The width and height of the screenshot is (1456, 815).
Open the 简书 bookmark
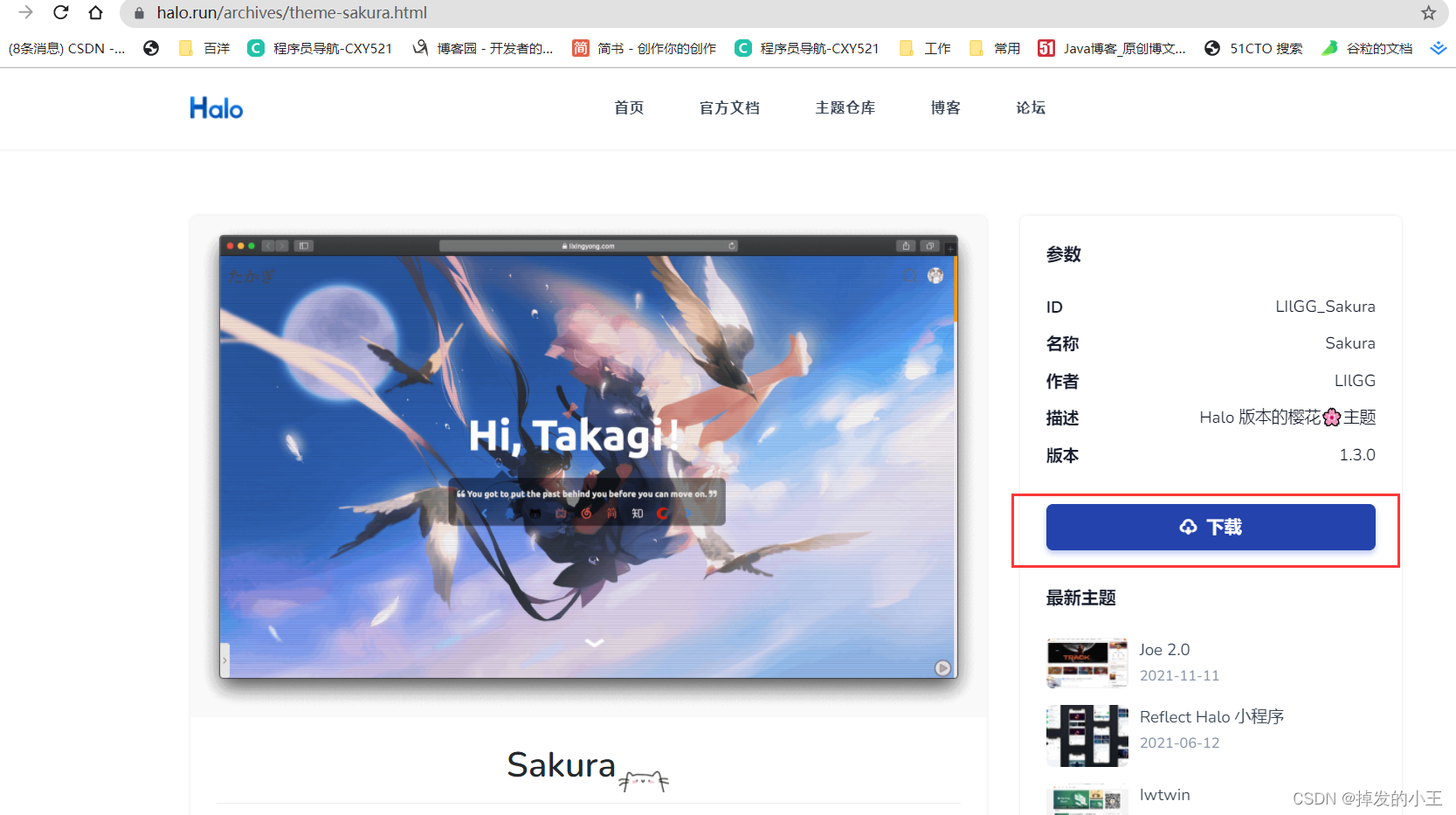[x=645, y=48]
